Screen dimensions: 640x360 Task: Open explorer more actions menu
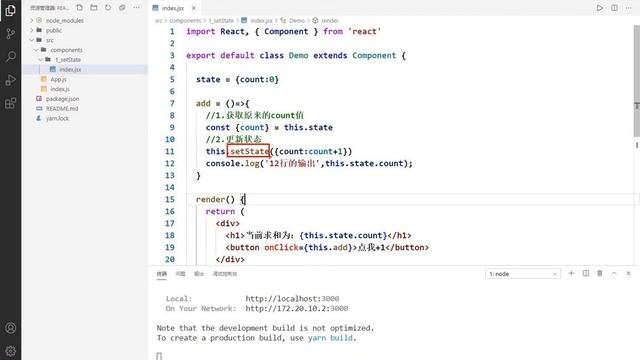(x=136, y=8)
